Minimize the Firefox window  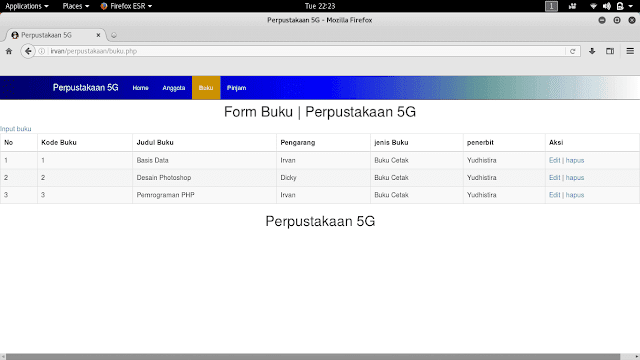pyautogui.click(x=602, y=20)
